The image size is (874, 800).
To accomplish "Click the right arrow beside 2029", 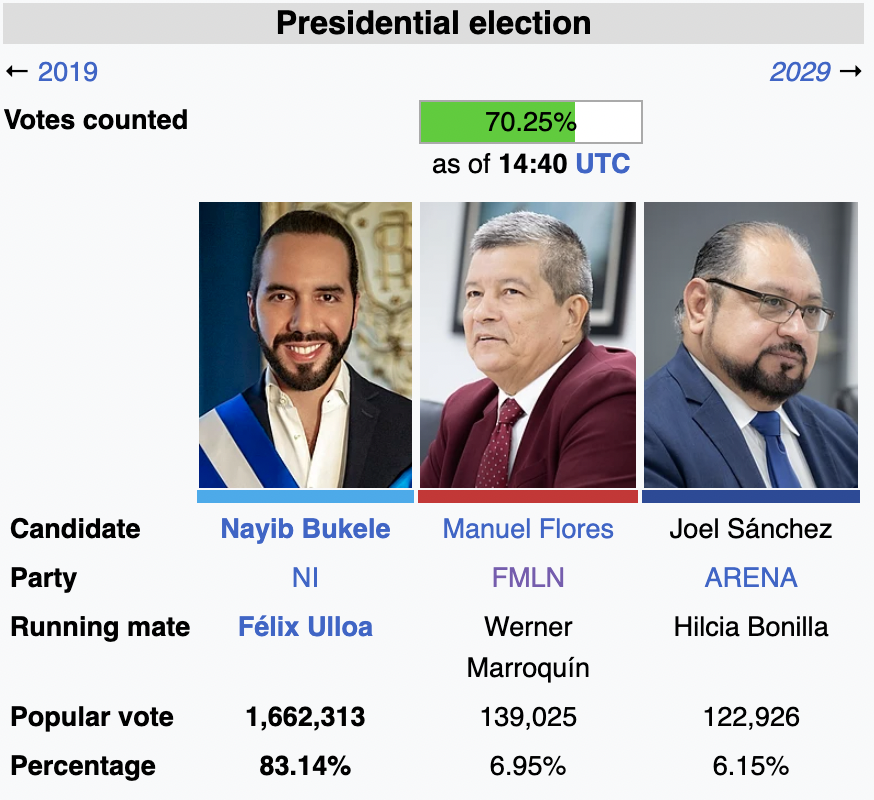I will tap(851, 72).
